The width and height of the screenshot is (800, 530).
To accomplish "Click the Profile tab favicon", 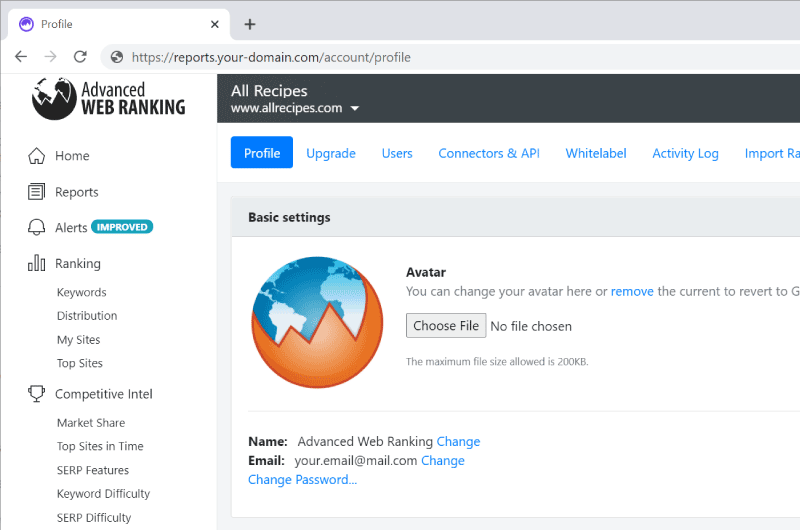I will [x=26, y=24].
